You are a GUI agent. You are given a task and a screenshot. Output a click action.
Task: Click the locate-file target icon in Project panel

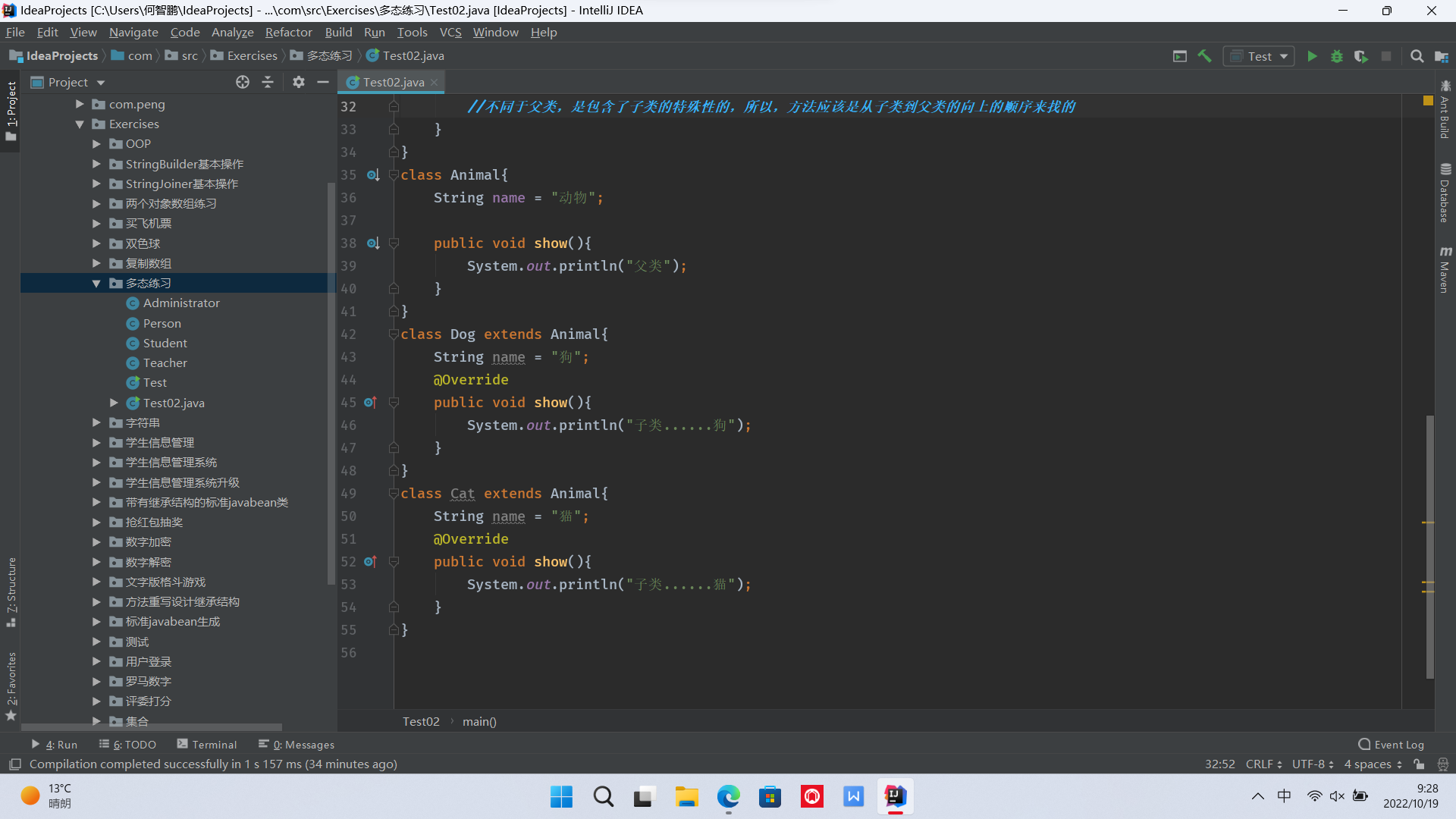click(243, 82)
